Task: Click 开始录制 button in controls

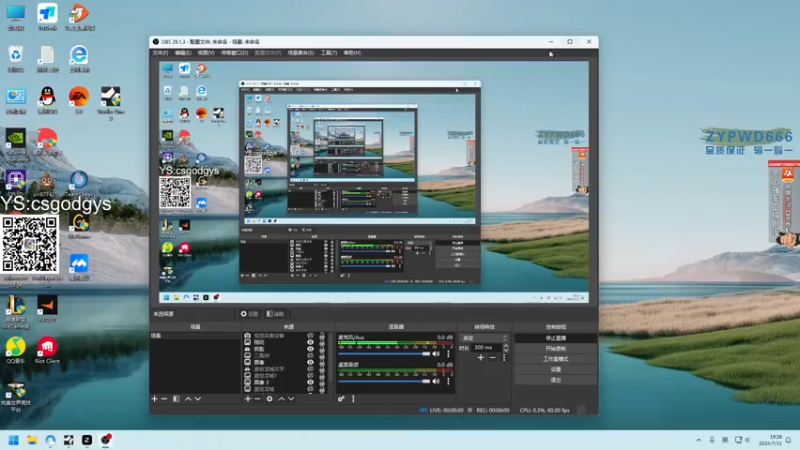Action: click(x=556, y=348)
